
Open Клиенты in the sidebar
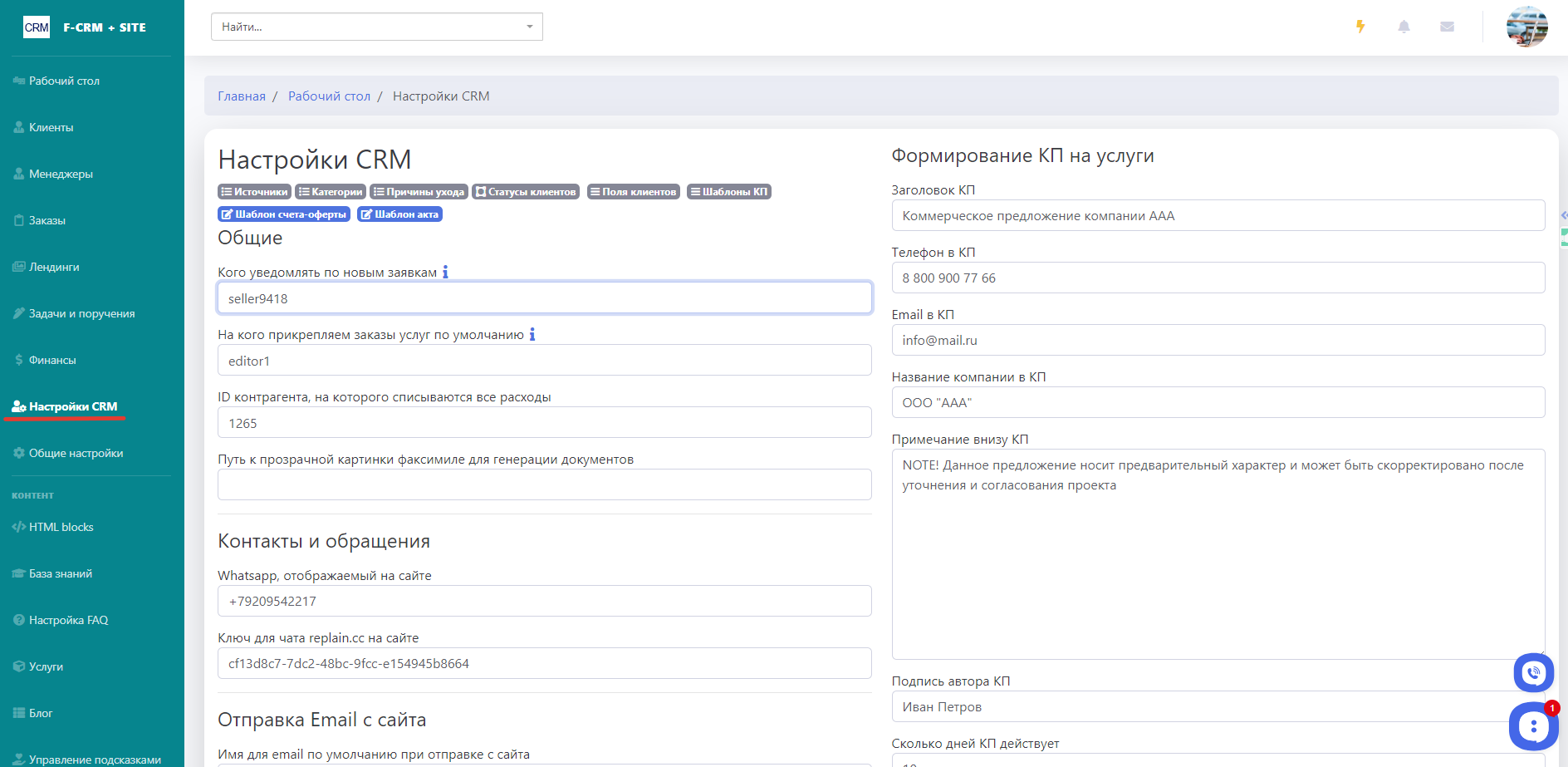click(x=51, y=127)
